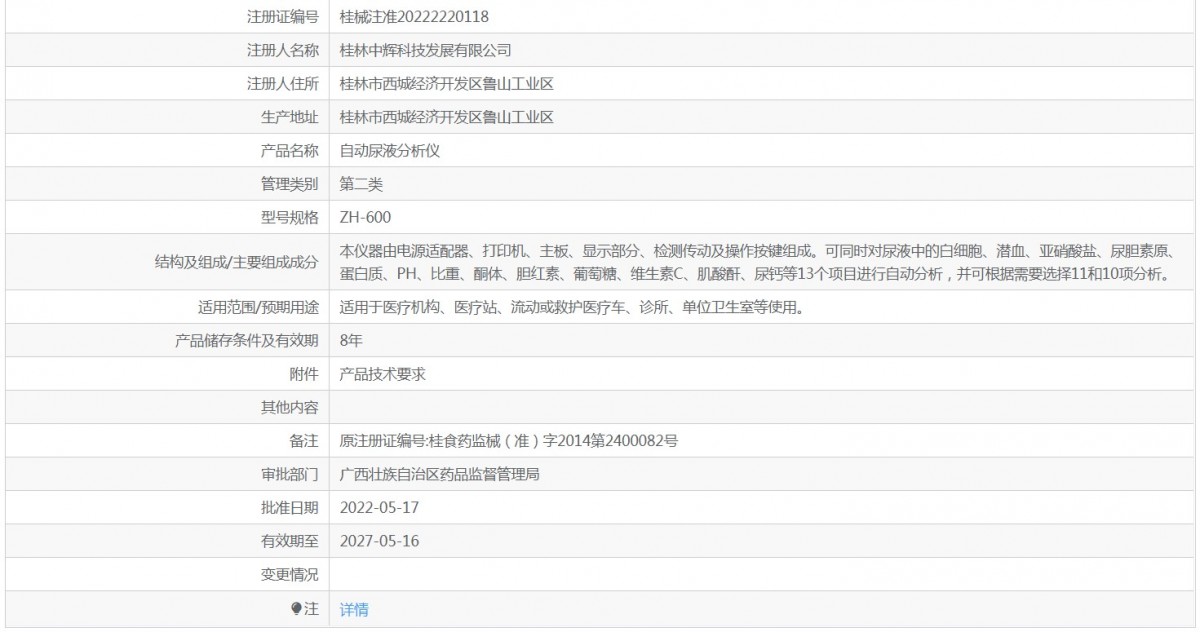Select the 结构及组成/主要组成成分 label
1200x632 pixels.
click(x=235, y=262)
